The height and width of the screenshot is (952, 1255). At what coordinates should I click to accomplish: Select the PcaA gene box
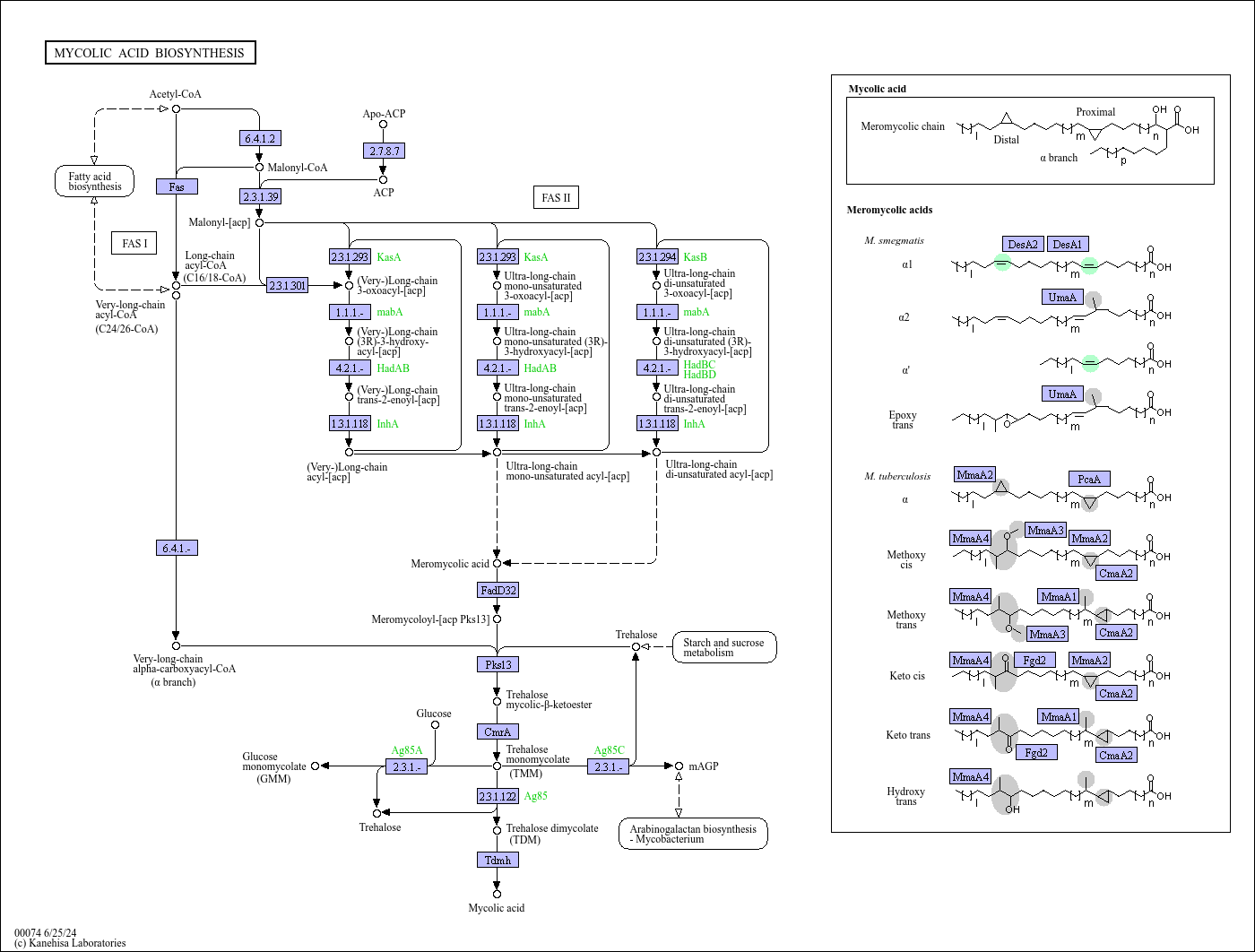coord(1090,479)
